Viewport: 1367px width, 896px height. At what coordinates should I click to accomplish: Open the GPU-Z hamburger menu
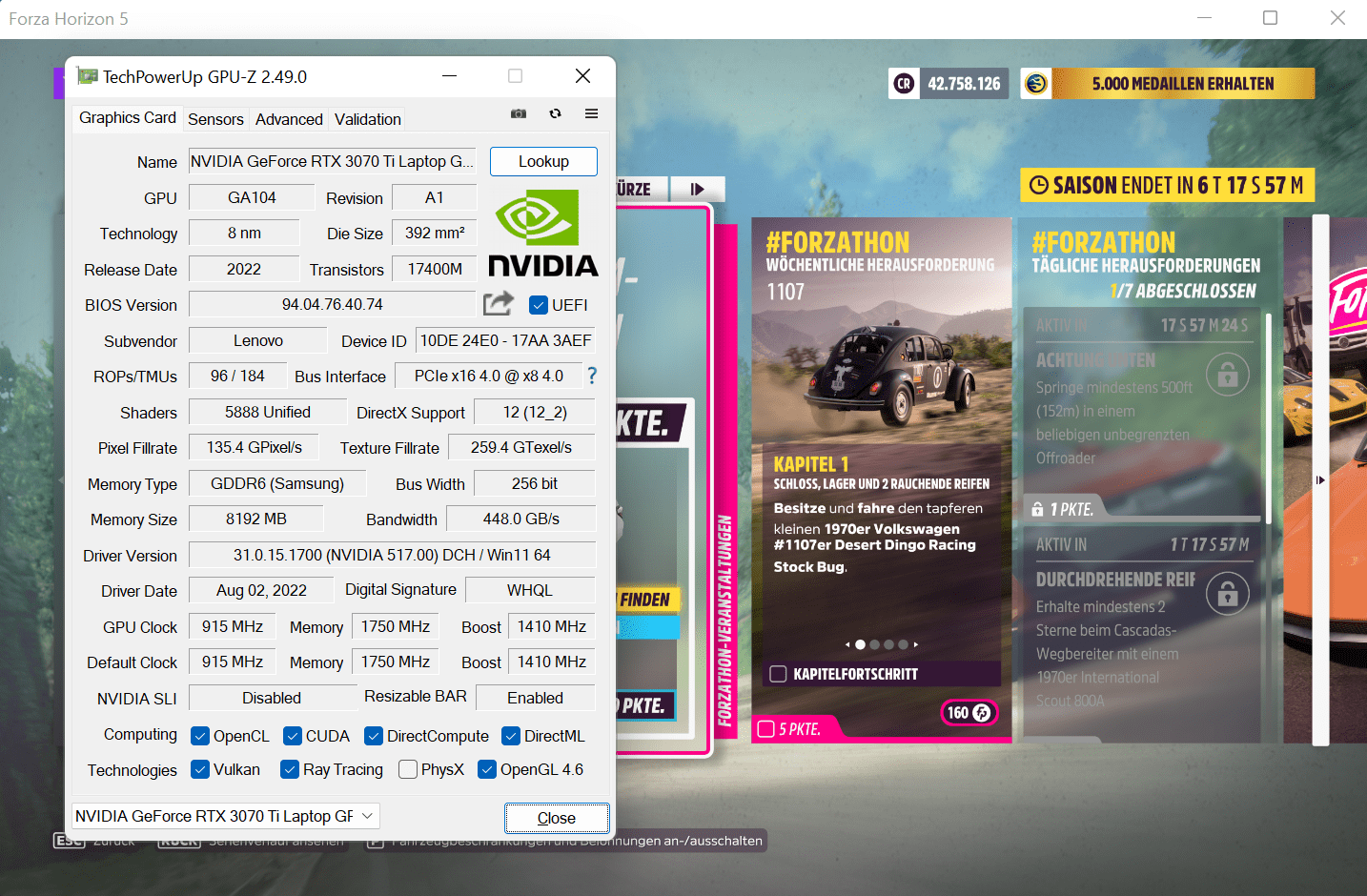(x=591, y=113)
